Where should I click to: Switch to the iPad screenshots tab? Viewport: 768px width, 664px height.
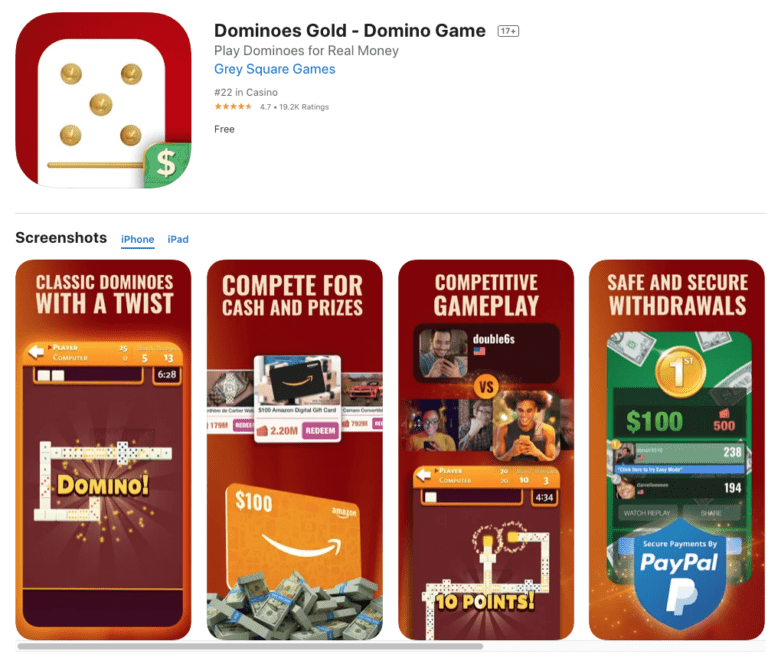(178, 239)
